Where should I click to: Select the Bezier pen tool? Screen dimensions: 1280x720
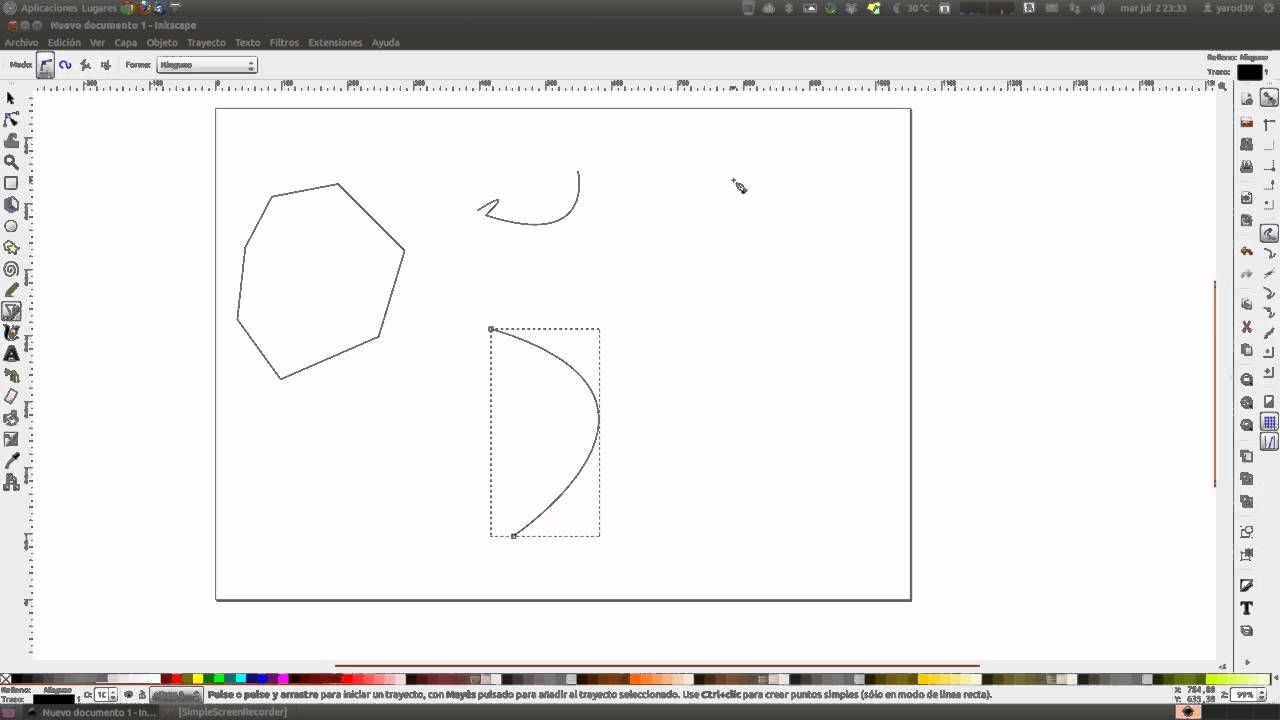click(x=11, y=311)
